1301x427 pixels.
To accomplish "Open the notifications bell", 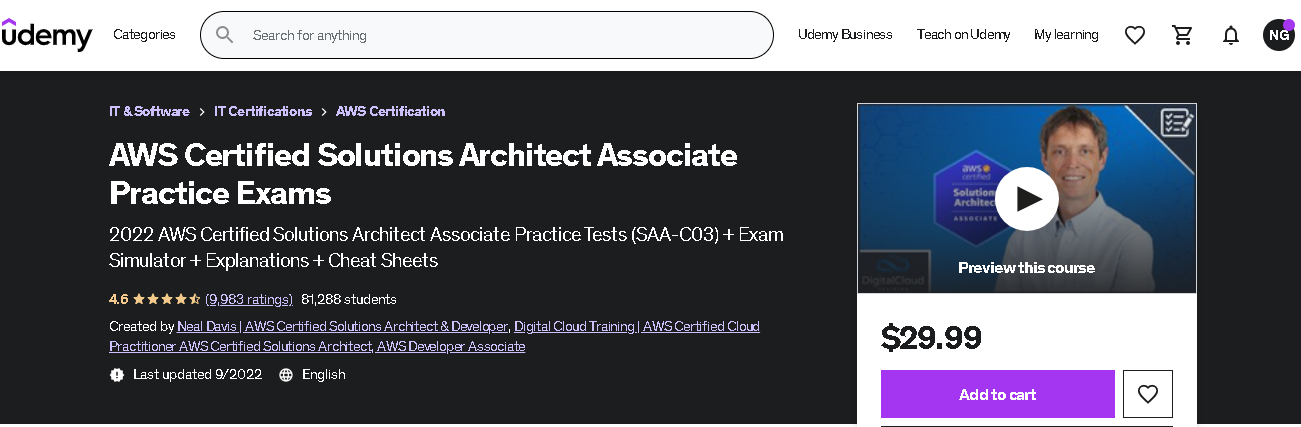I will (x=1231, y=35).
